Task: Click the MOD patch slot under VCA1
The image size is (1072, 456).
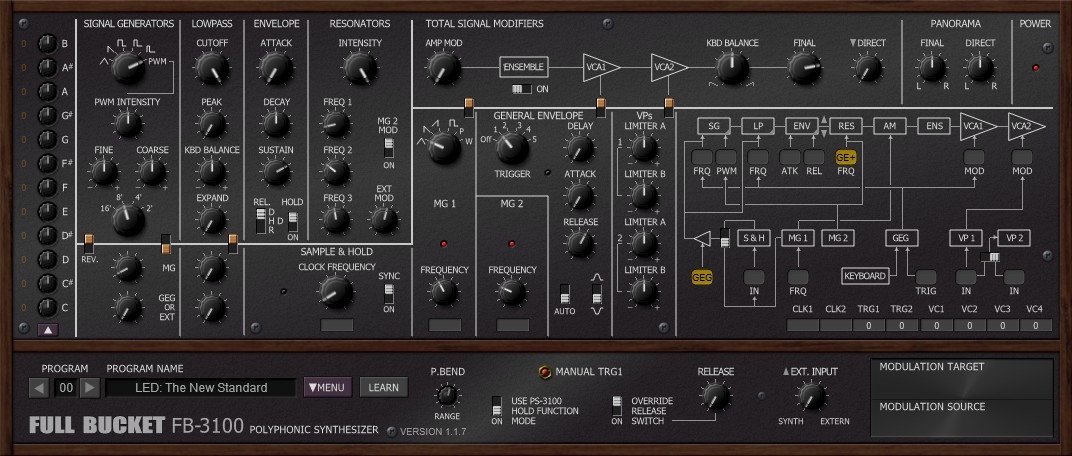Action: pos(974,157)
